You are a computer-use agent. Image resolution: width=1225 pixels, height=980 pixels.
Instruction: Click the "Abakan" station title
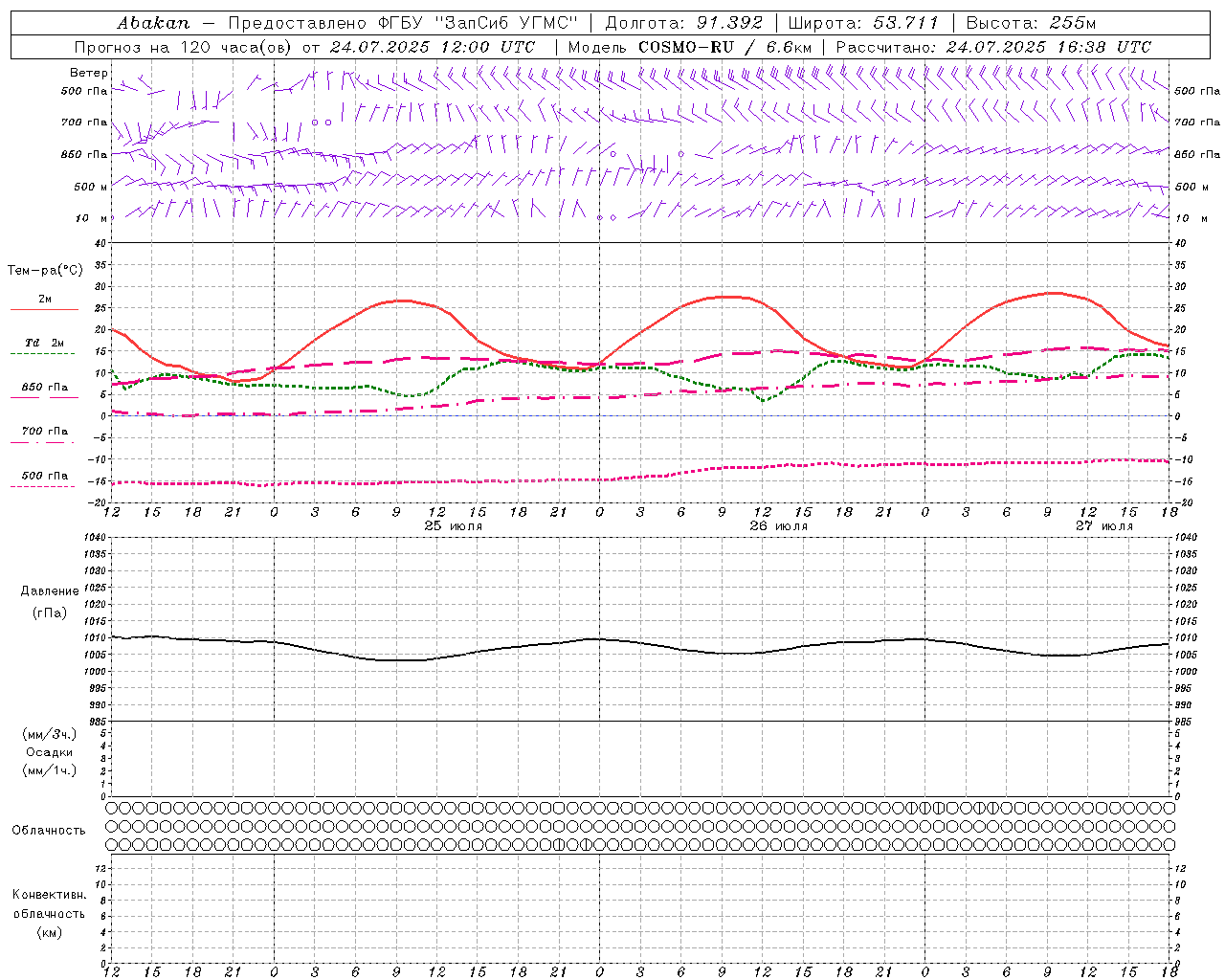(x=153, y=23)
